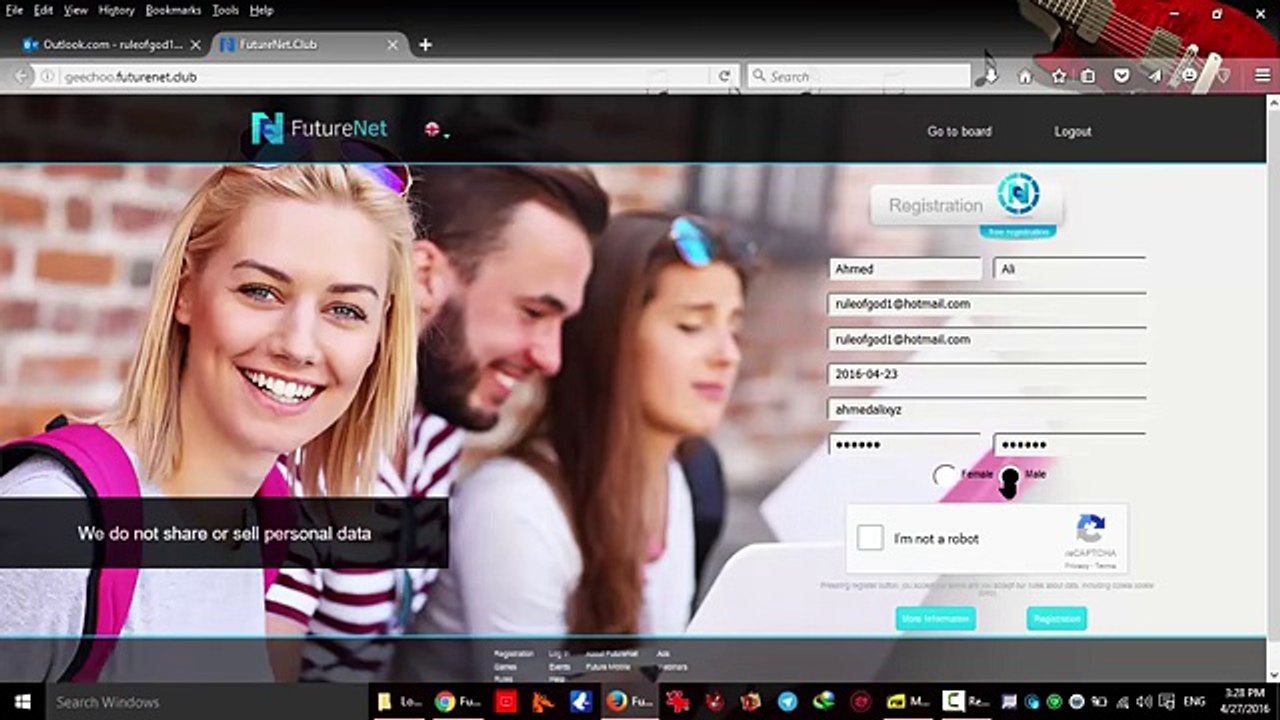Switch to the Outlook.com tab
The image size is (1280, 720).
point(108,45)
